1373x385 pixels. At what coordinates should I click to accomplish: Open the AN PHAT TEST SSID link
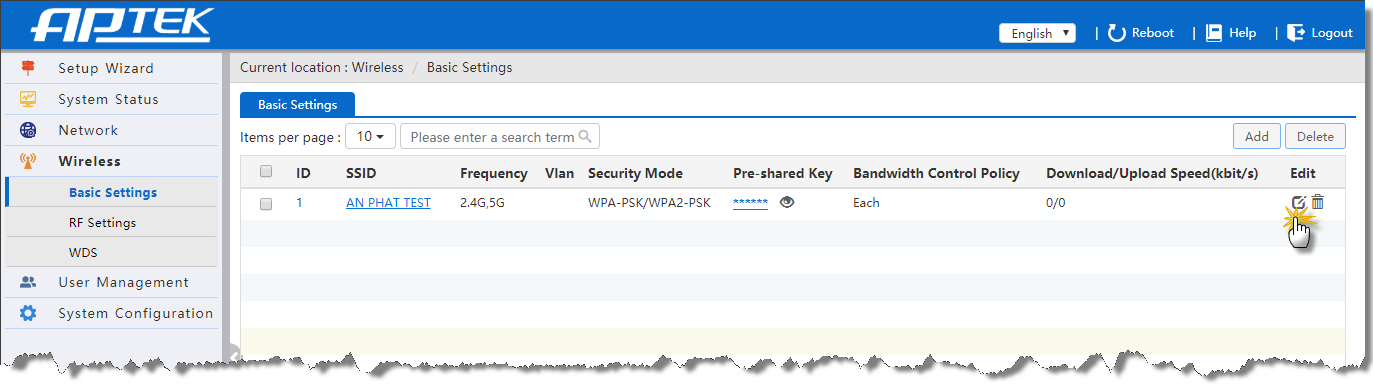(x=388, y=203)
